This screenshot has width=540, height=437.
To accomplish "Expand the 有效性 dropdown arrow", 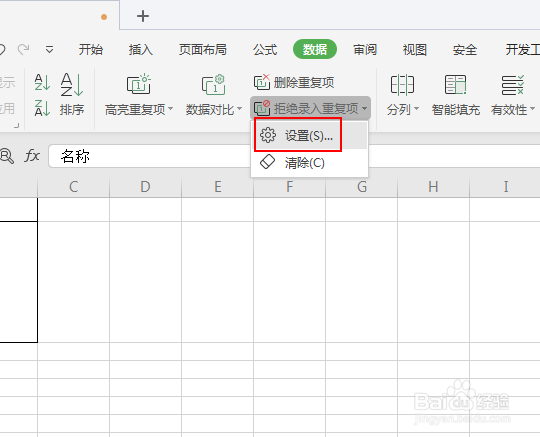I will pos(532,108).
